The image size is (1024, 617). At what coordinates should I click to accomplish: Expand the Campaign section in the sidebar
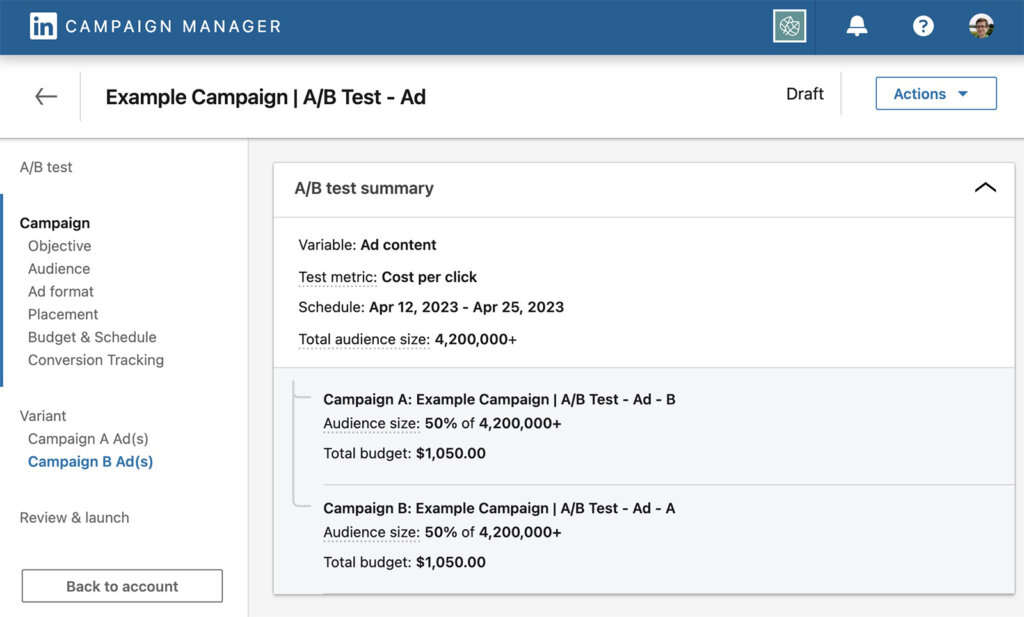(54, 222)
